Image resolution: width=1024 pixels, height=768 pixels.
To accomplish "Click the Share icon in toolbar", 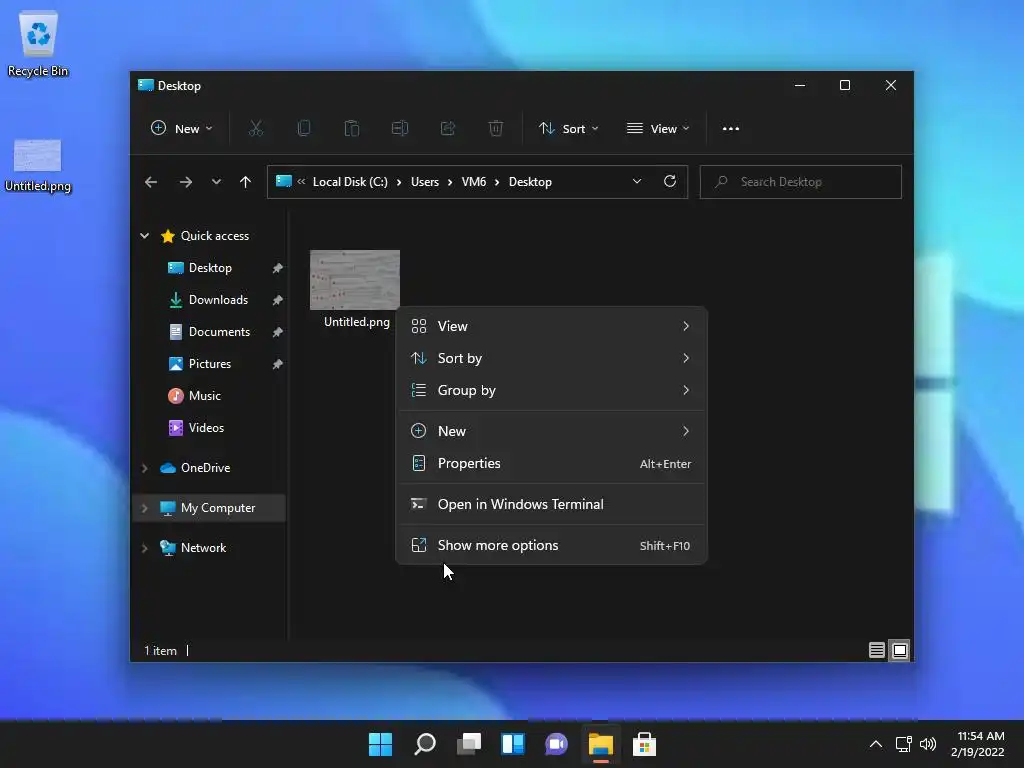I will [447, 129].
